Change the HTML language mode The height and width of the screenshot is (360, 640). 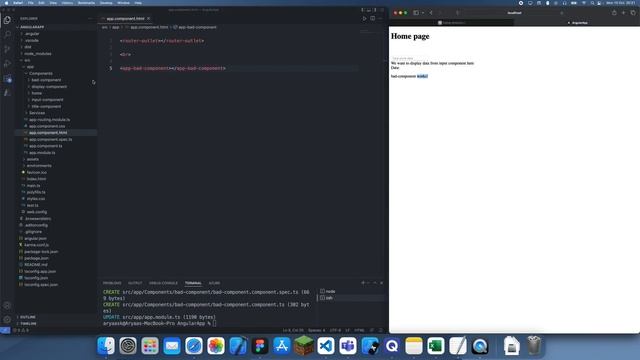coord(359,330)
